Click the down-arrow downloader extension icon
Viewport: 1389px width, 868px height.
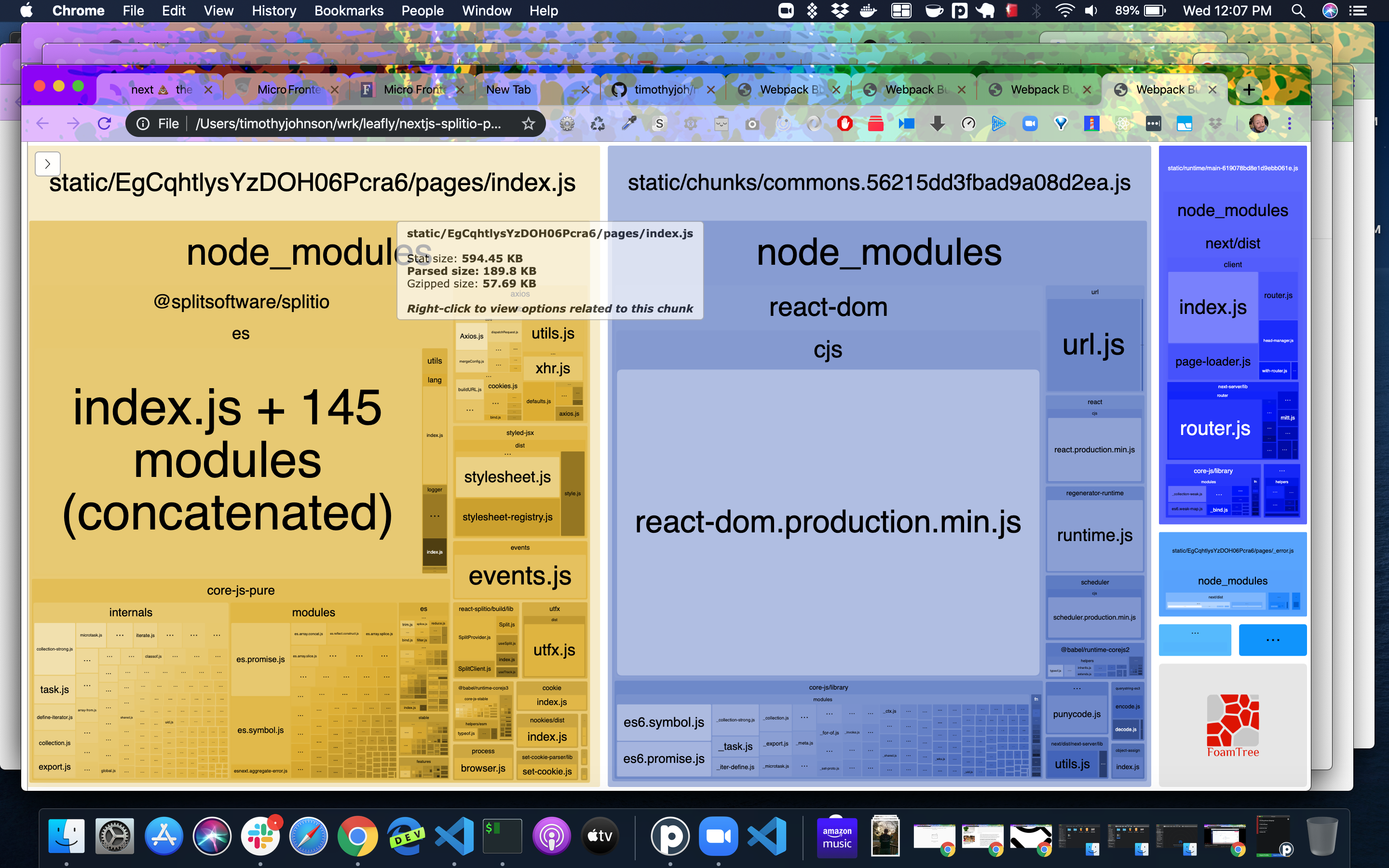tap(937, 123)
